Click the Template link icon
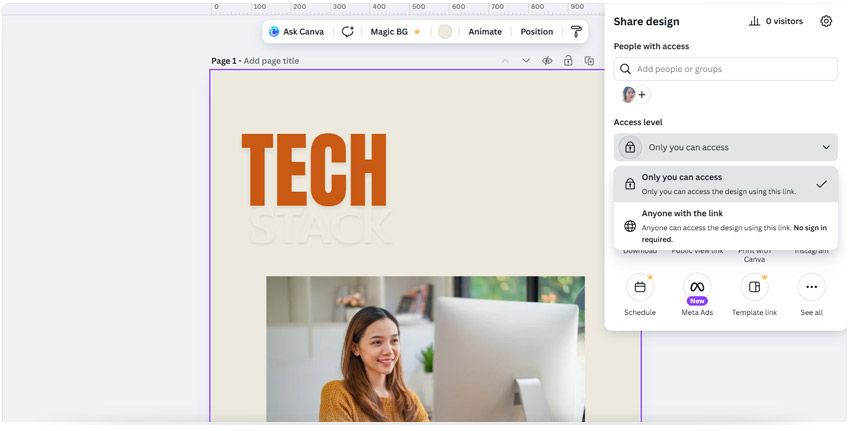This screenshot has width=850, height=431. [754, 287]
